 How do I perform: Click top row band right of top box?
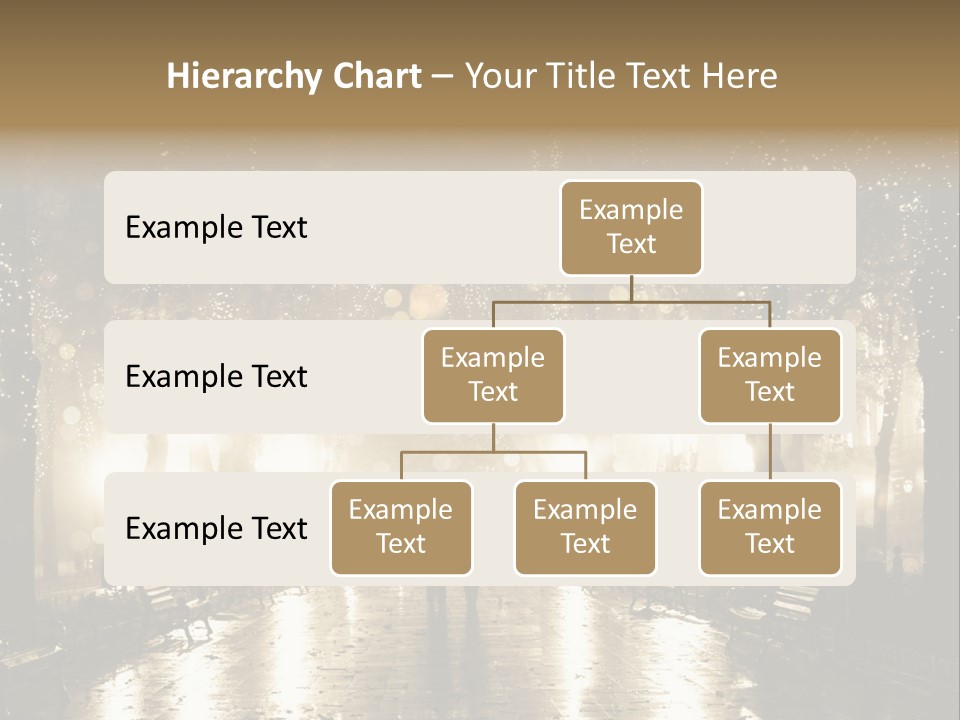click(780, 227)
